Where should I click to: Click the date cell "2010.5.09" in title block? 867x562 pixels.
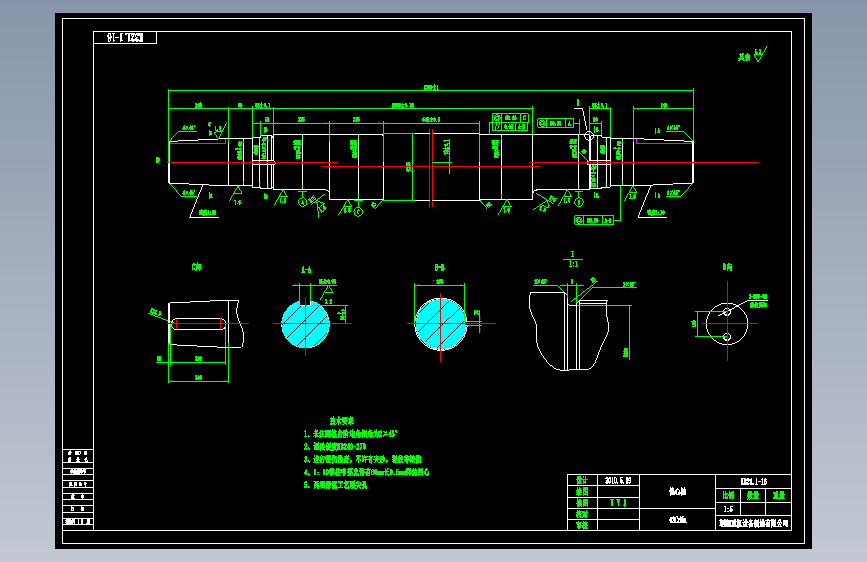[x=618, y=480]
